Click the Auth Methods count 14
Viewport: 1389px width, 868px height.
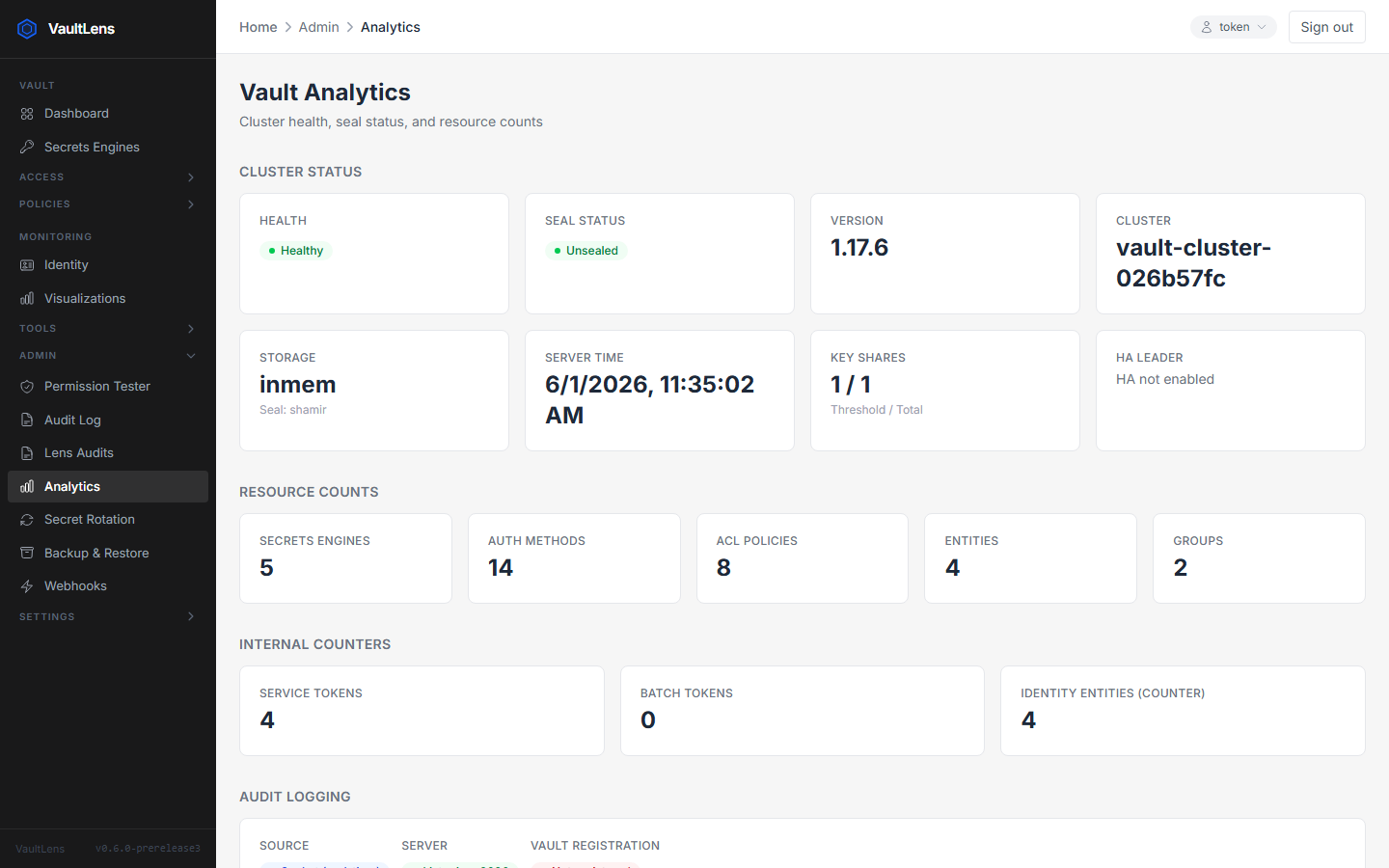(x=501, y=568)
